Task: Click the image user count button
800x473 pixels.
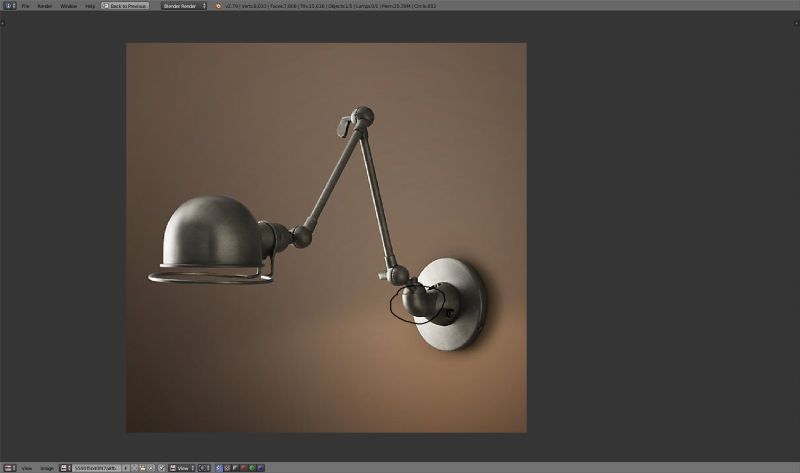Action: tap(126, 468)
